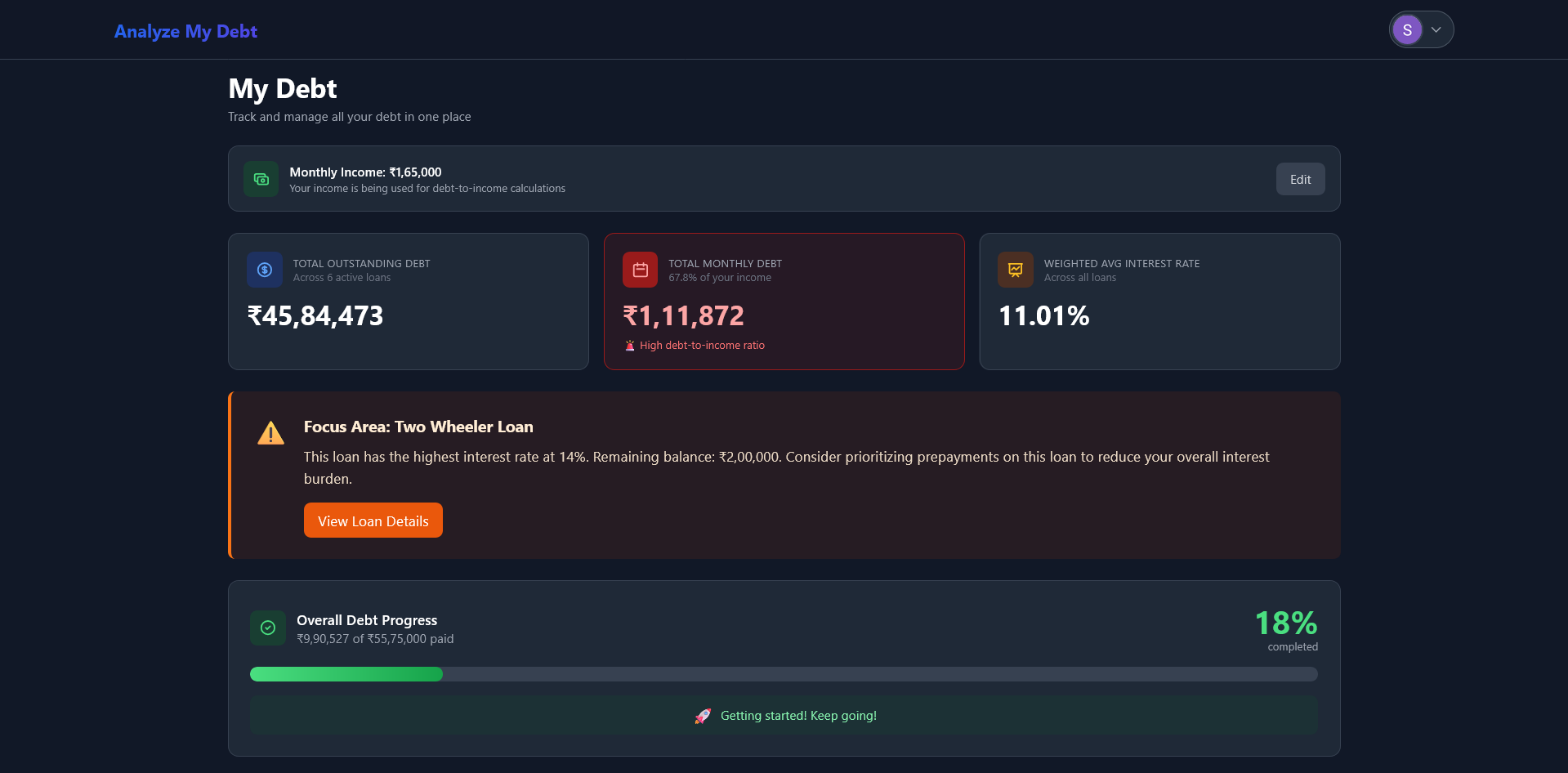Viewport: 1568px width, 773px height.
Task: Click the green check circle next to Overall Debt Progress
Action: point(267,628)
